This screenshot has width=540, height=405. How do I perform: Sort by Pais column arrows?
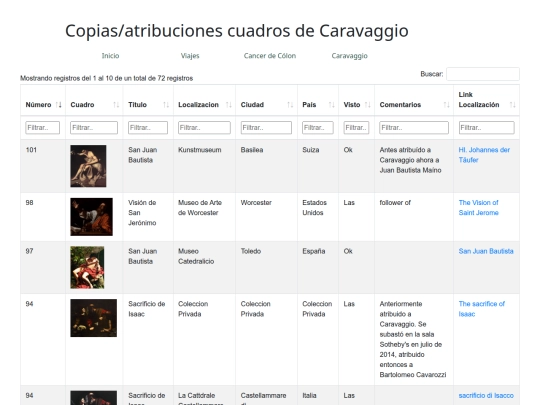[x=331, y=105]
